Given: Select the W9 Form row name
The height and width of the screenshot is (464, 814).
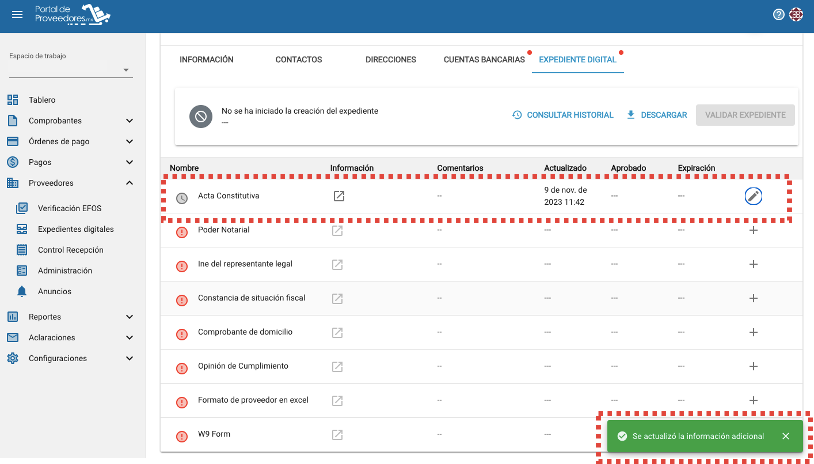Looking at the screenshot, I should tap(214, 434).
